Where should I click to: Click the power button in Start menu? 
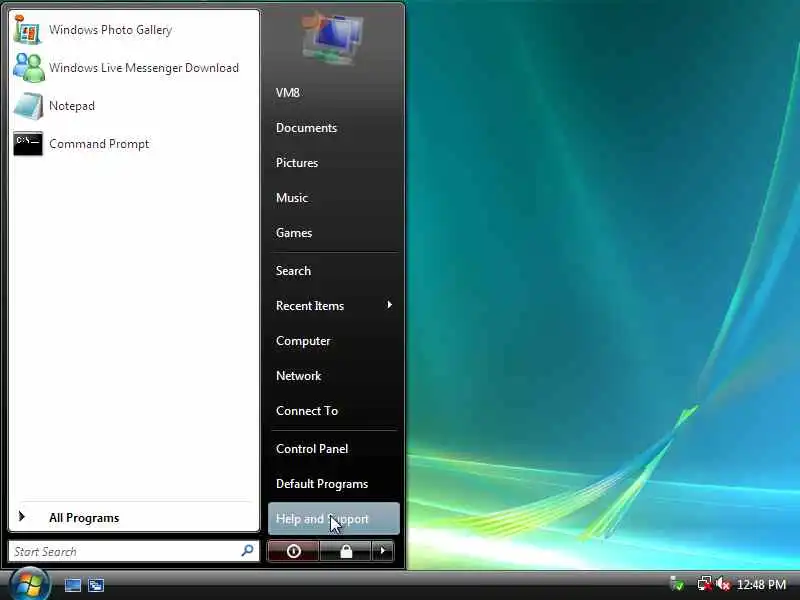293,551
